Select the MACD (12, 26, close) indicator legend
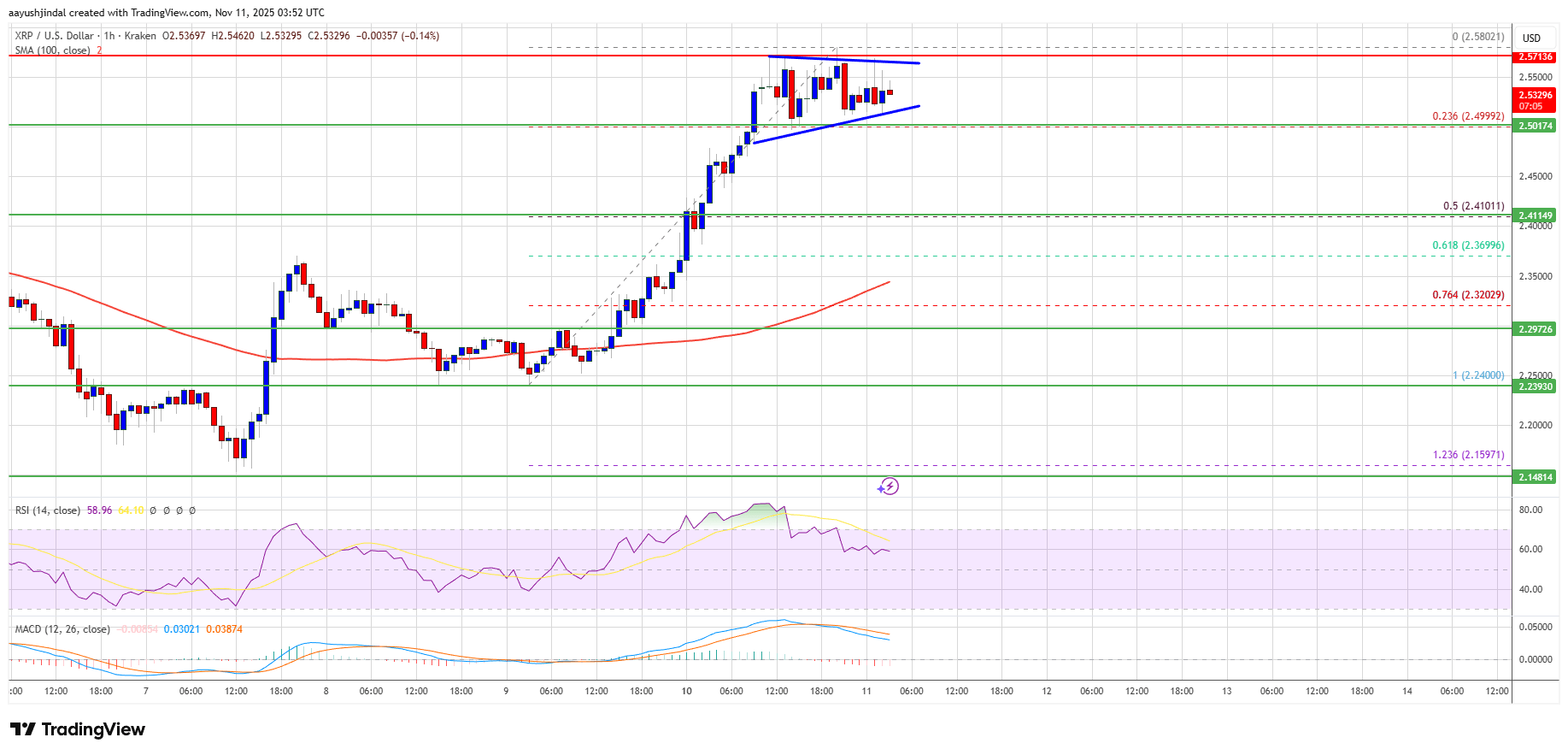1568x755 pixels. click(62, 629)
